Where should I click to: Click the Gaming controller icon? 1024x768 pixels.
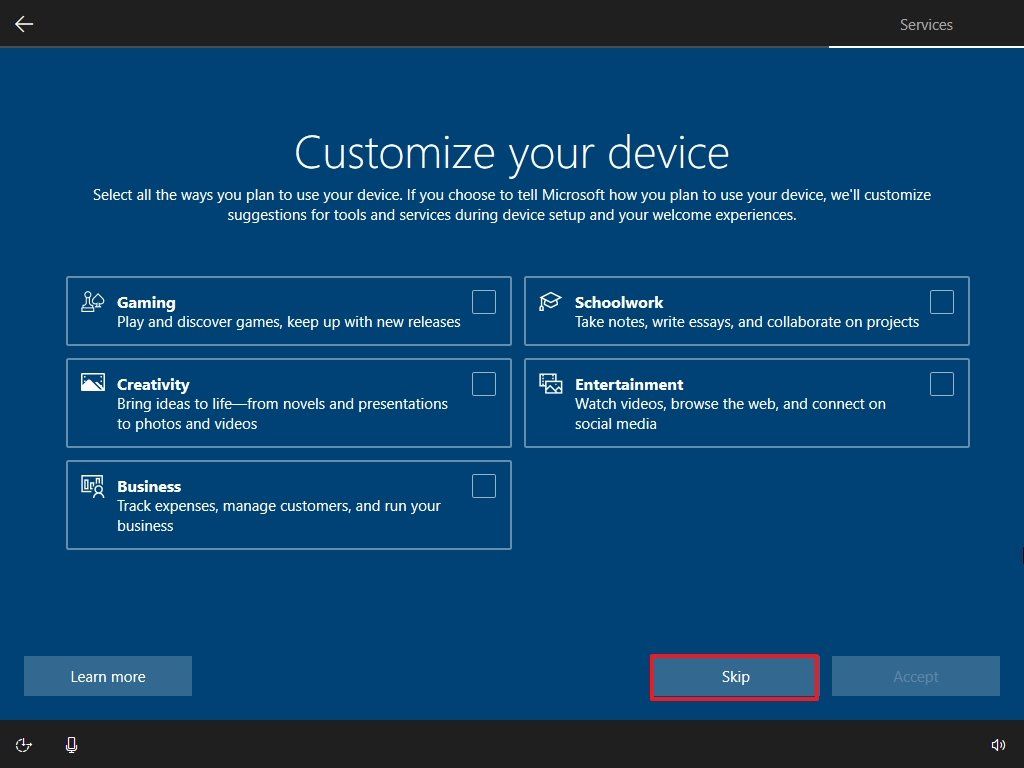pyautogui.click(x=92, y=301)
